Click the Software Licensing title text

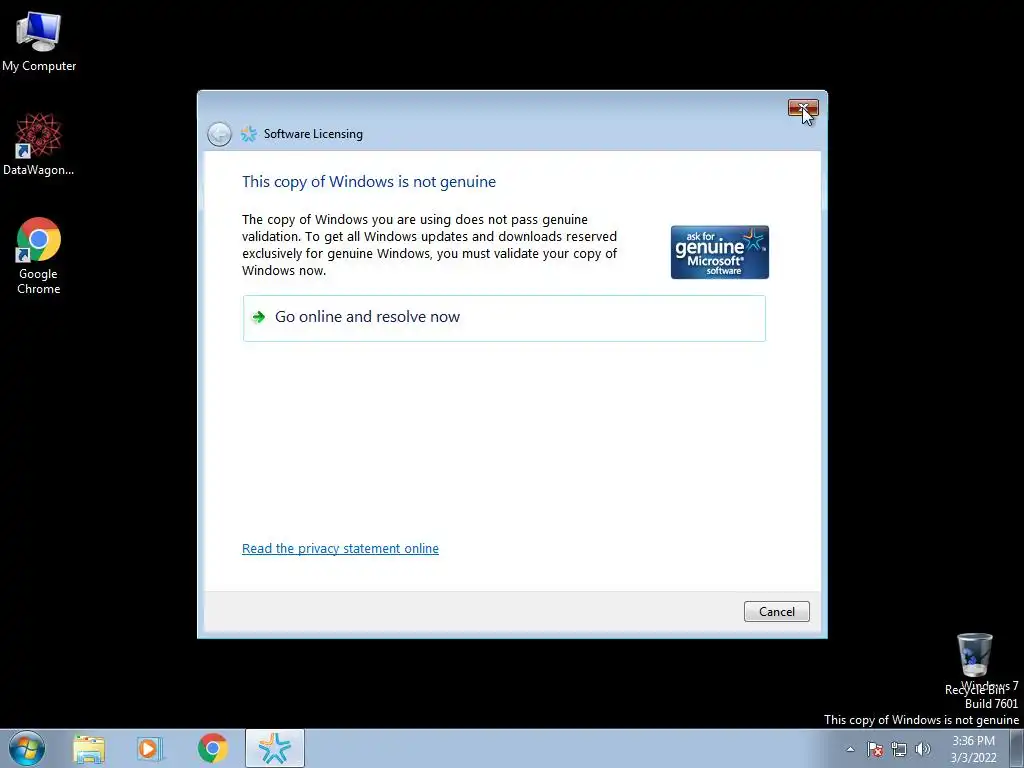313,134
